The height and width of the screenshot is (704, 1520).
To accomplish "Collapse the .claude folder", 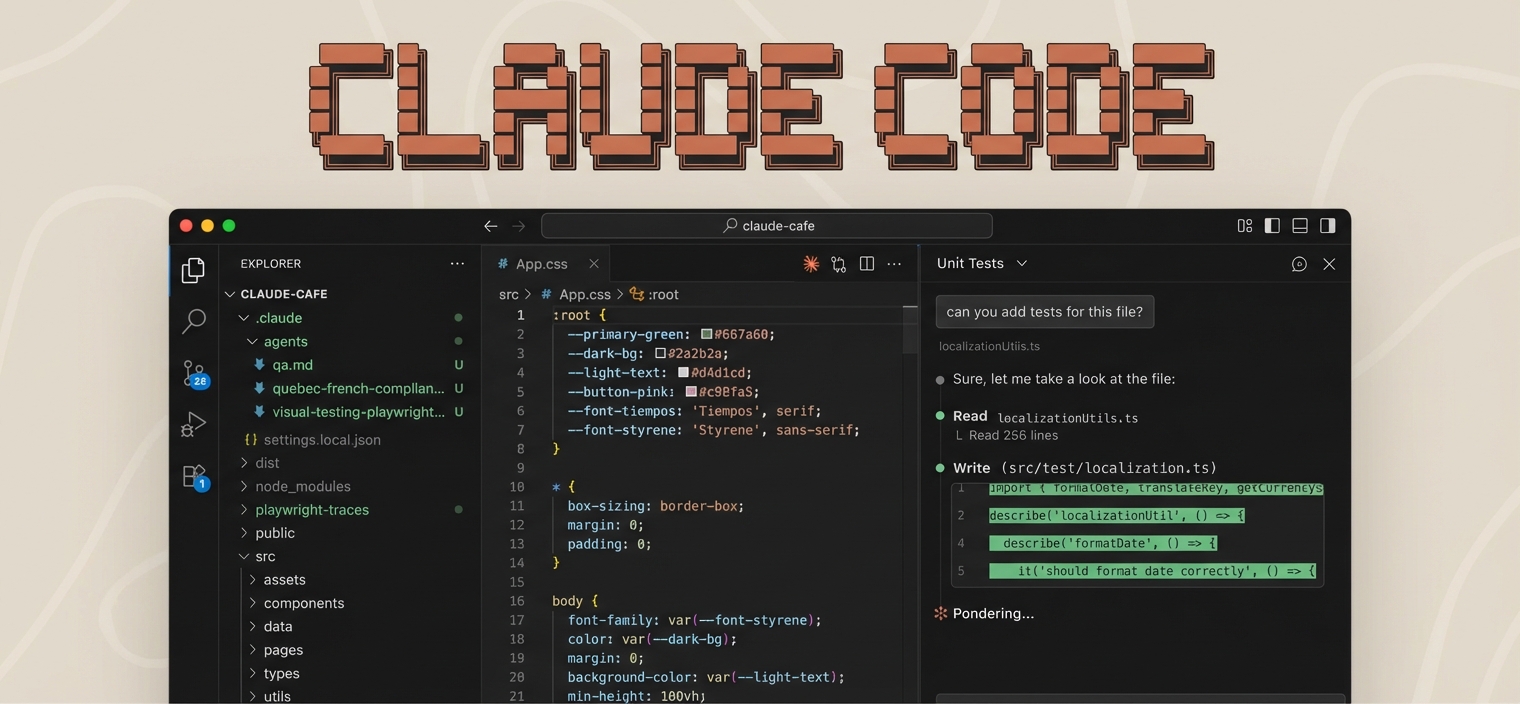I will (x=243, y=317).
